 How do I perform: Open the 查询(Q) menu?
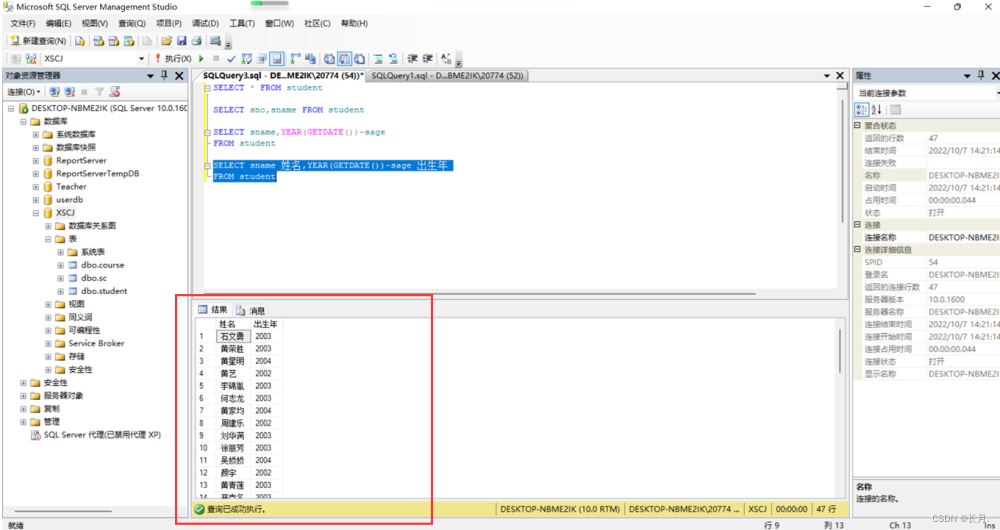[131, 23]
